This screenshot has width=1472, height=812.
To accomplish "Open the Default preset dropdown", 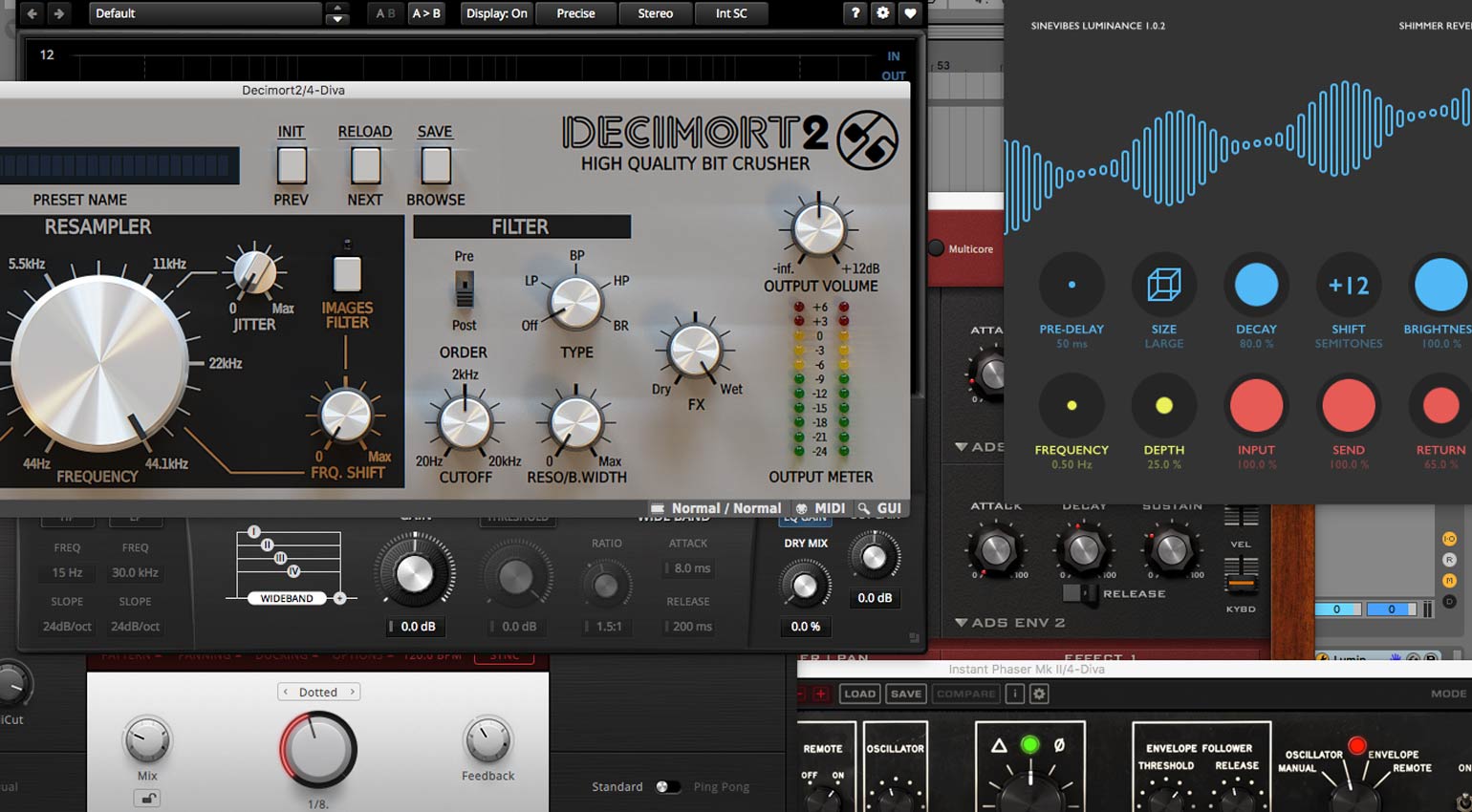I will pos(206,13).
